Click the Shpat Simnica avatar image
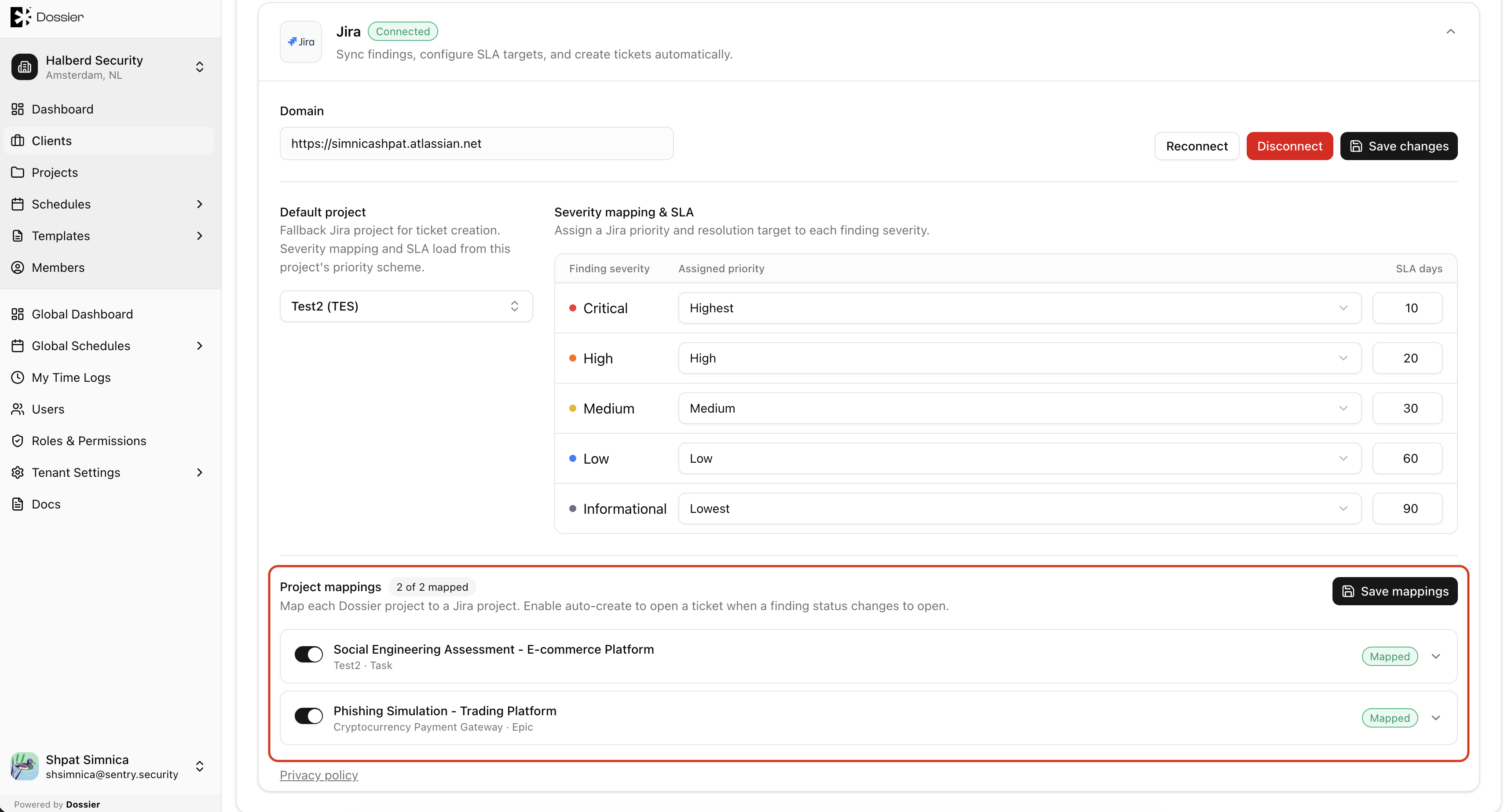The height and width of the screenshot is (812, 1508). click(25, 766)
